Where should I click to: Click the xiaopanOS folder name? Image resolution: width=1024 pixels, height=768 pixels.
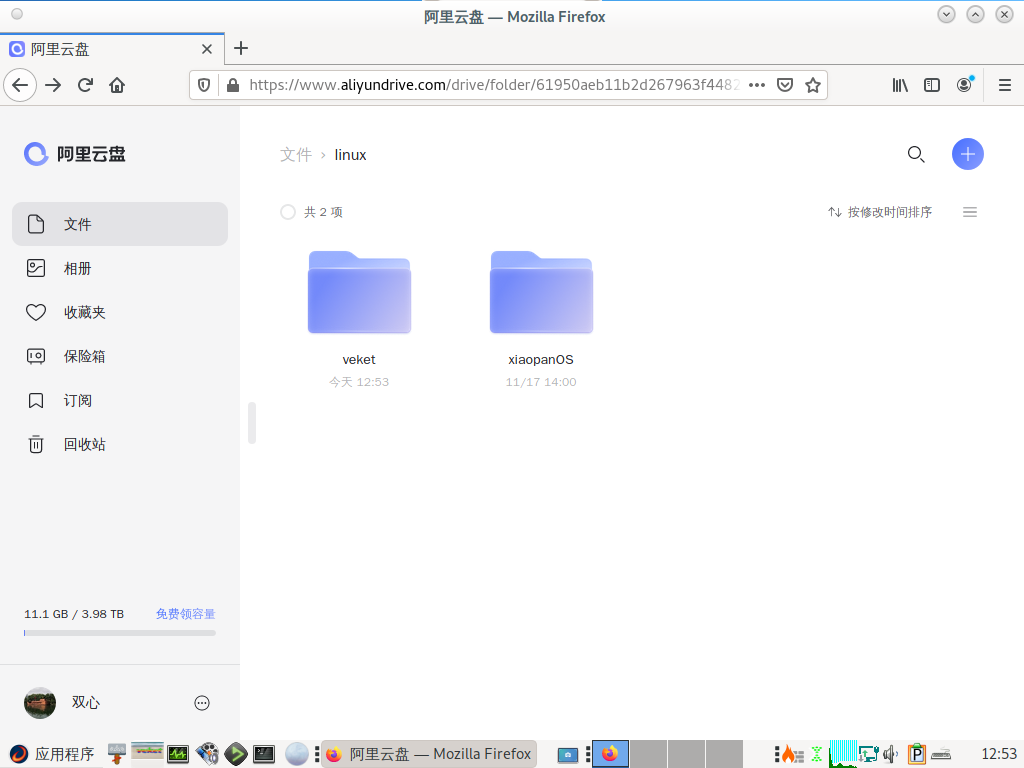541,360
